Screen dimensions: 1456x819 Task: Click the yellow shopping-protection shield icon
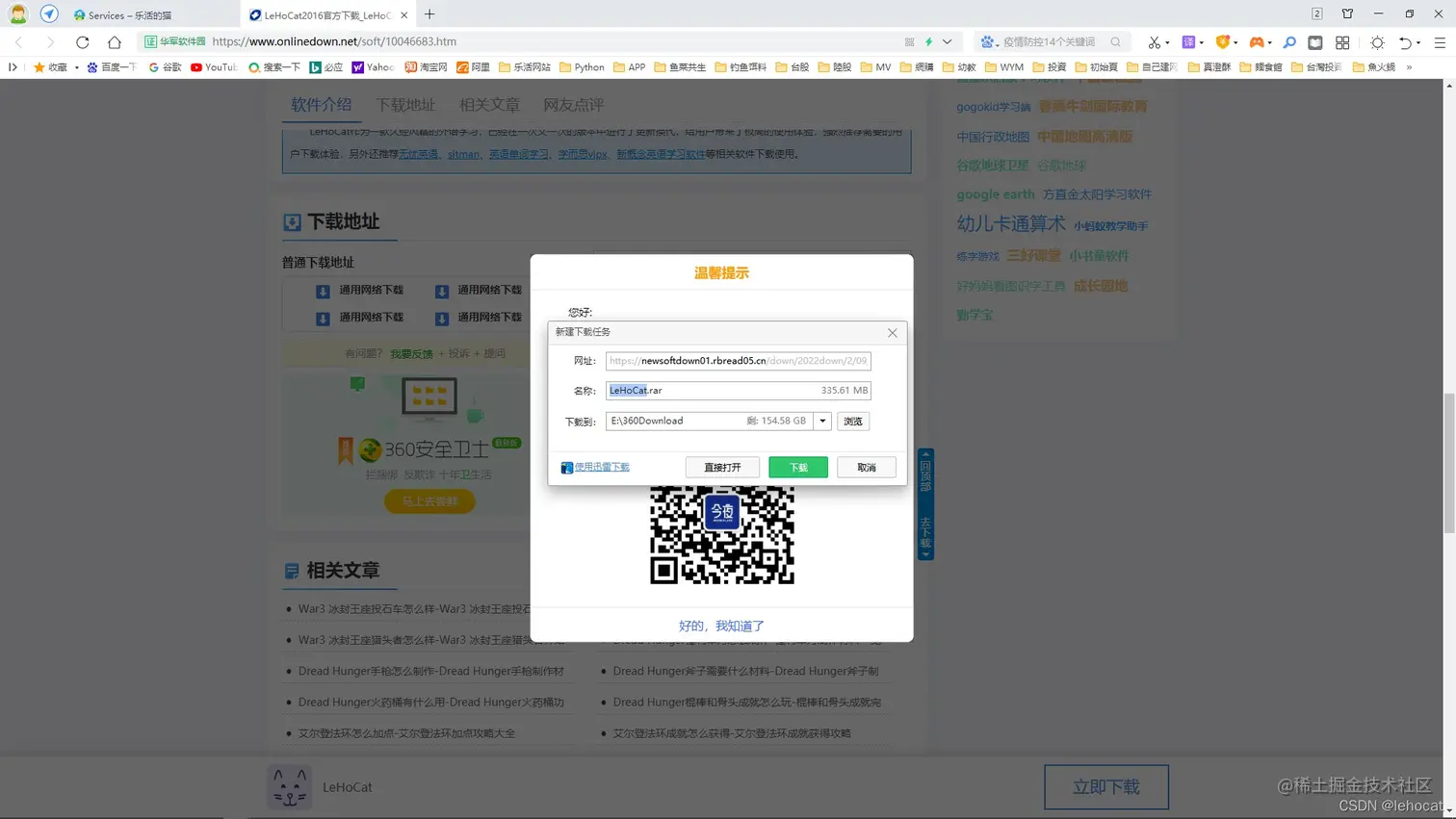1221,42
